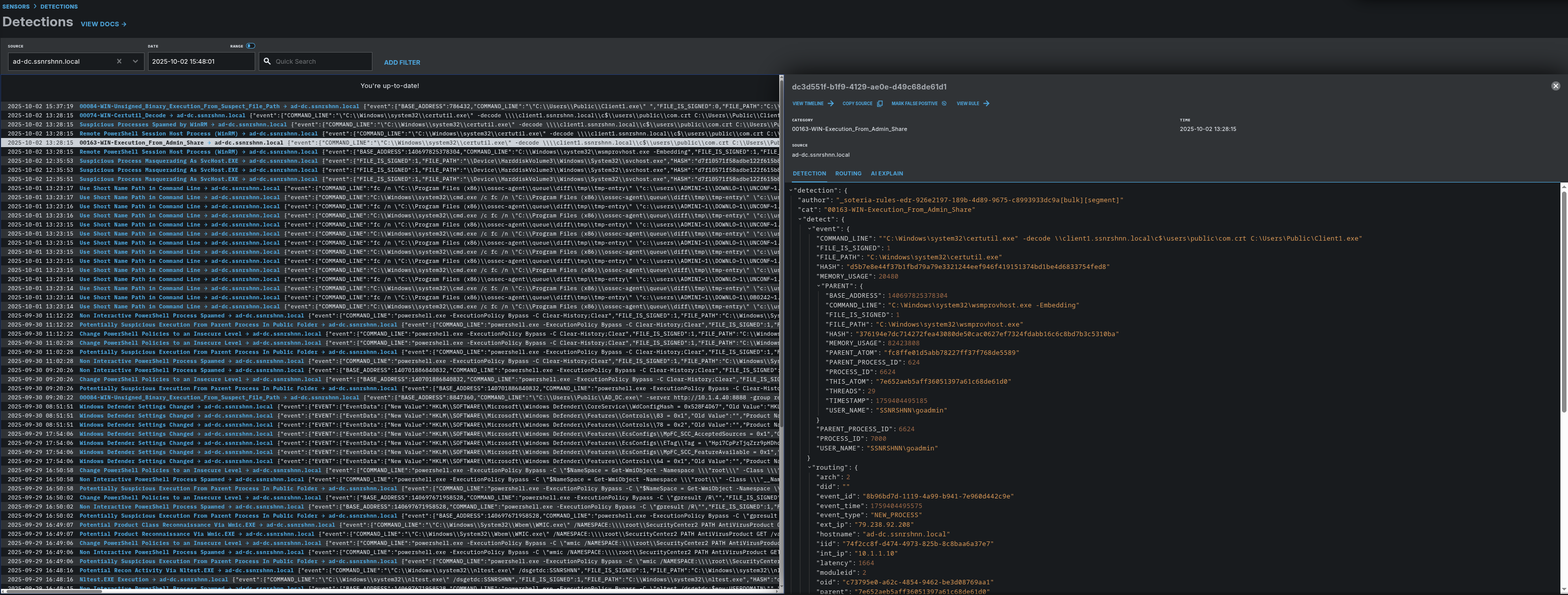Collapse the "routing" JSON node
The height and width of the screenshot is (595, 1568).
tap(810, 468)
